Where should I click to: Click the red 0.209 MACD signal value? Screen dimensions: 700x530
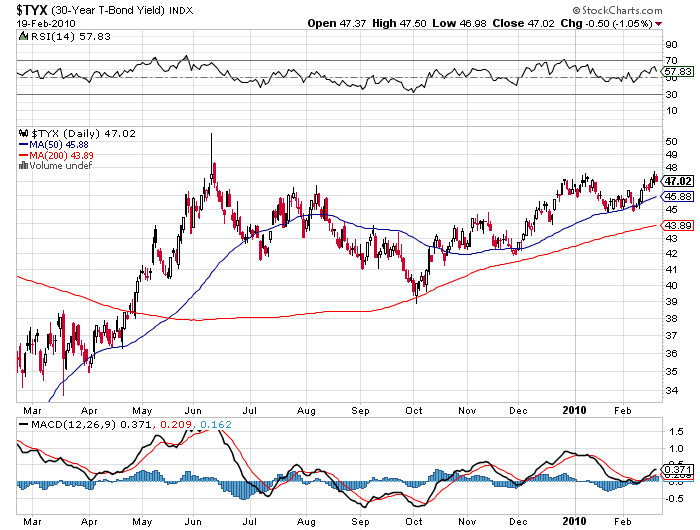point(175,424)
